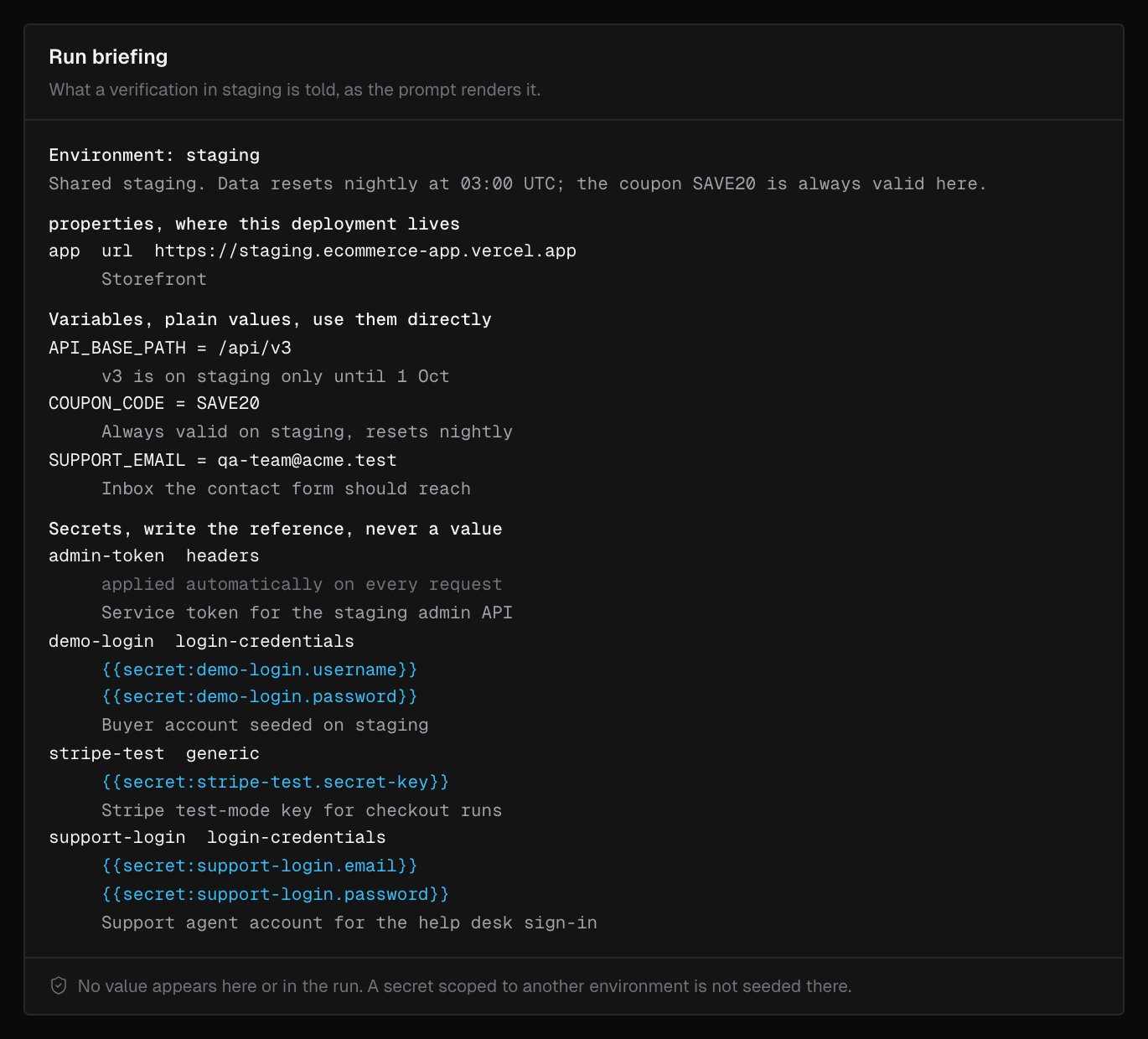Click 'v3 is on staging only until 1 Oct'
The height and width of the screenshot is (1039, 1148).
tap(276, 376)
